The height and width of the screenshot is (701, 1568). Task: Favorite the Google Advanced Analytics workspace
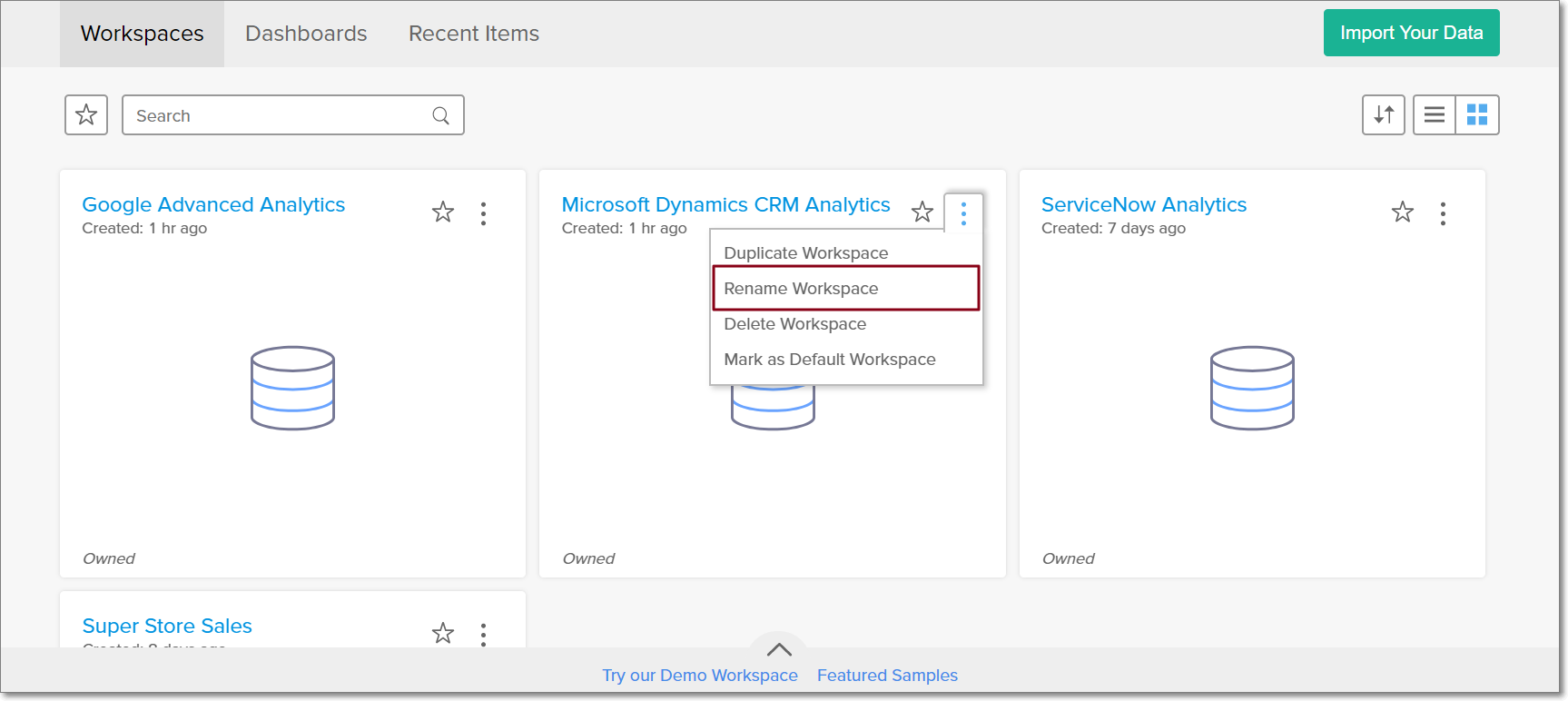point(443,212)
